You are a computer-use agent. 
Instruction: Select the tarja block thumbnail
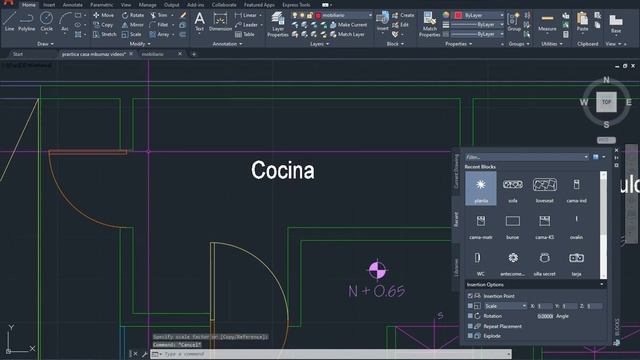[576, 262]
